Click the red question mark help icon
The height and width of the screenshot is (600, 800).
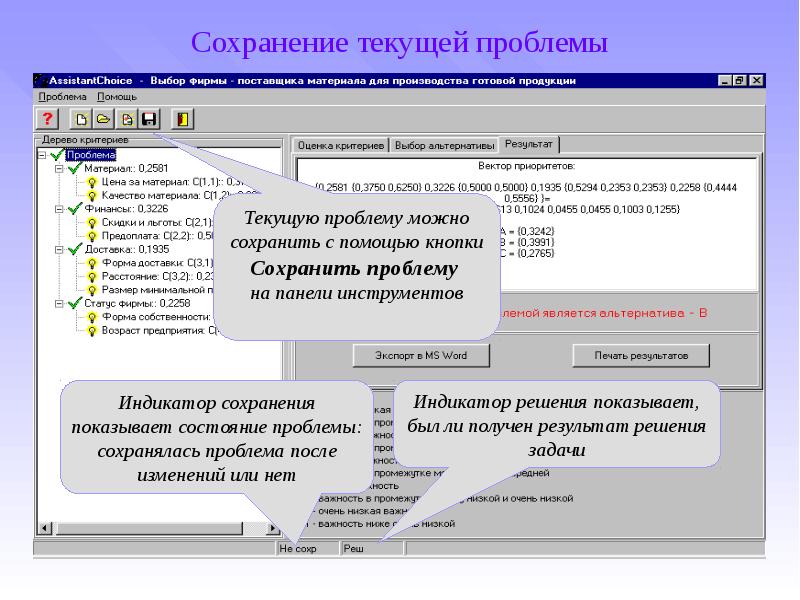[x=47, y=119]
